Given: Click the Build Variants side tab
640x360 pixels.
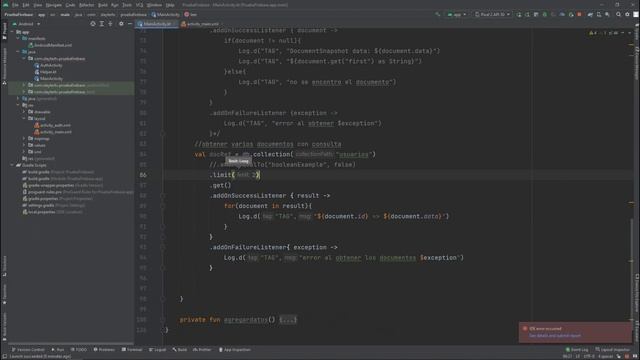Looking at the screenshot, I should [x=4, y=327].
